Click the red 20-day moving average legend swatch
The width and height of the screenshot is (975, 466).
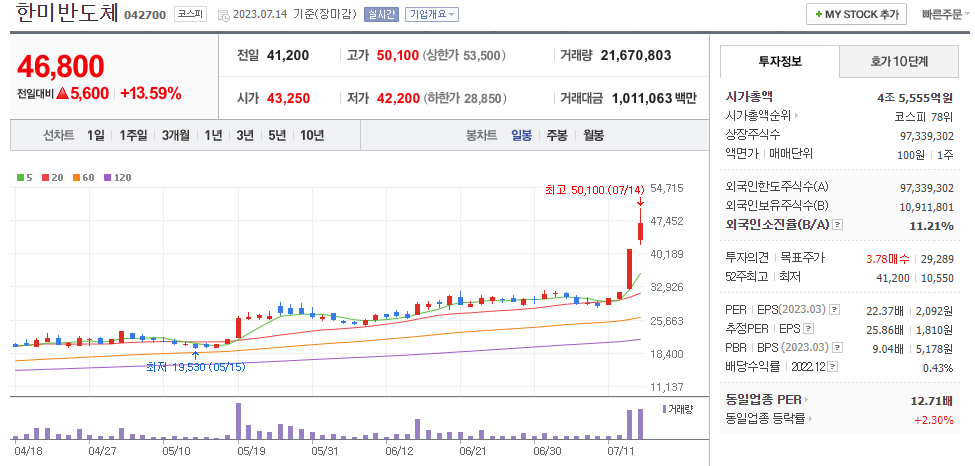pos(45,177)
